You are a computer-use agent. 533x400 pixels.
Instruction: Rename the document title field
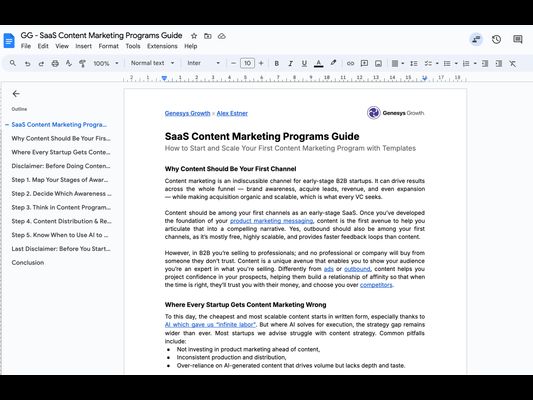click(x=101, y=35)
